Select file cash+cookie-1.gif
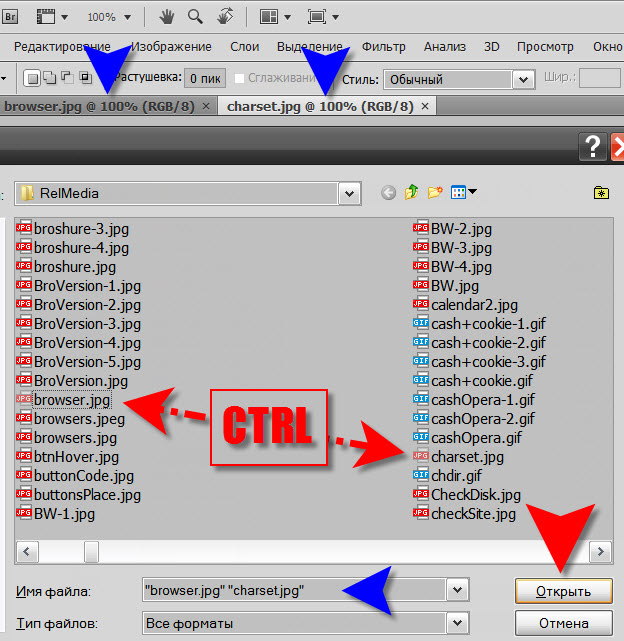The width and height of the screenshot is (624, 641). pyautogui.click(x=479, y=324)
